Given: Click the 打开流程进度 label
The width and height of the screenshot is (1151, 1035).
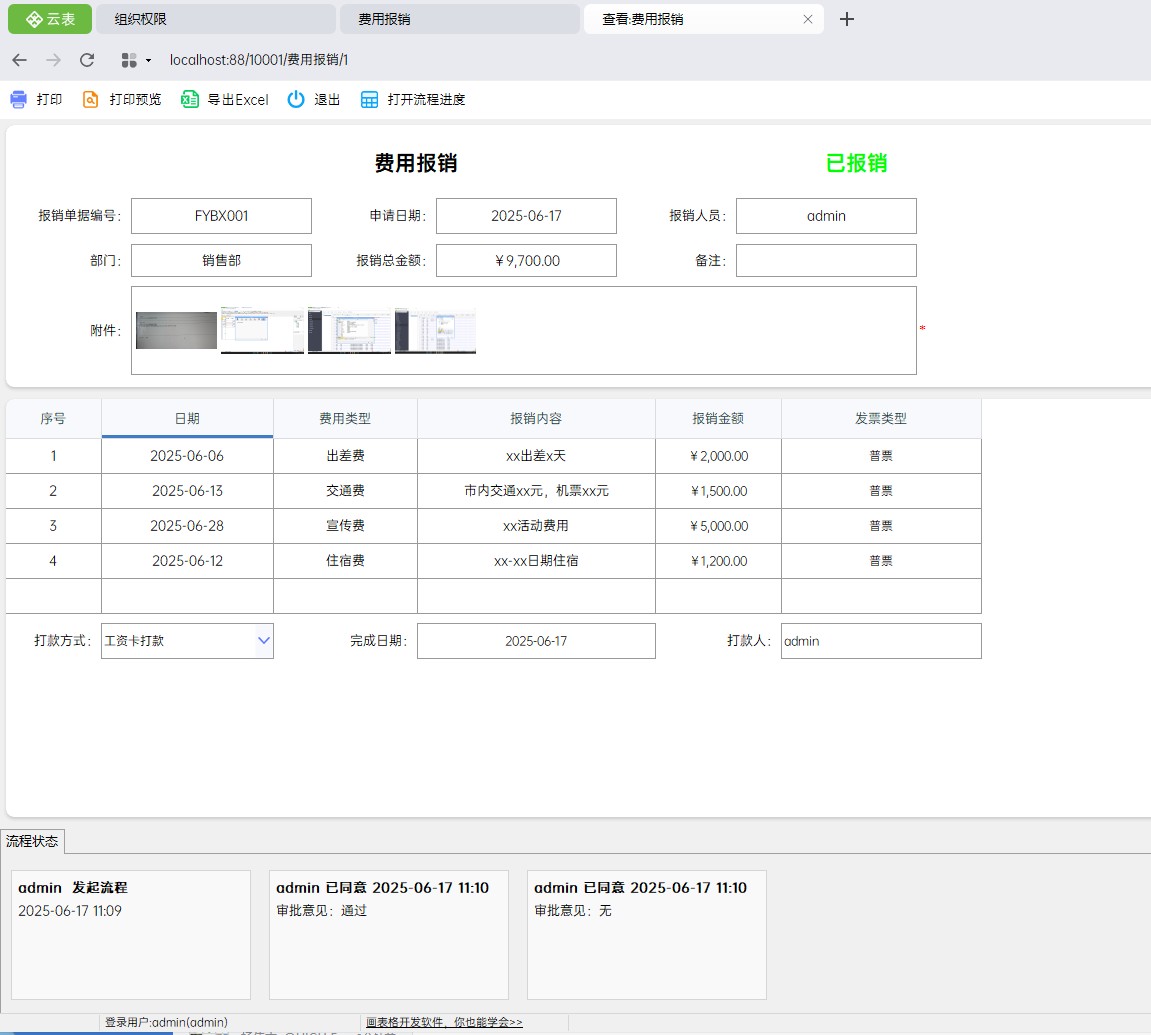Looking at the screenshot, I should pos(426,100).
